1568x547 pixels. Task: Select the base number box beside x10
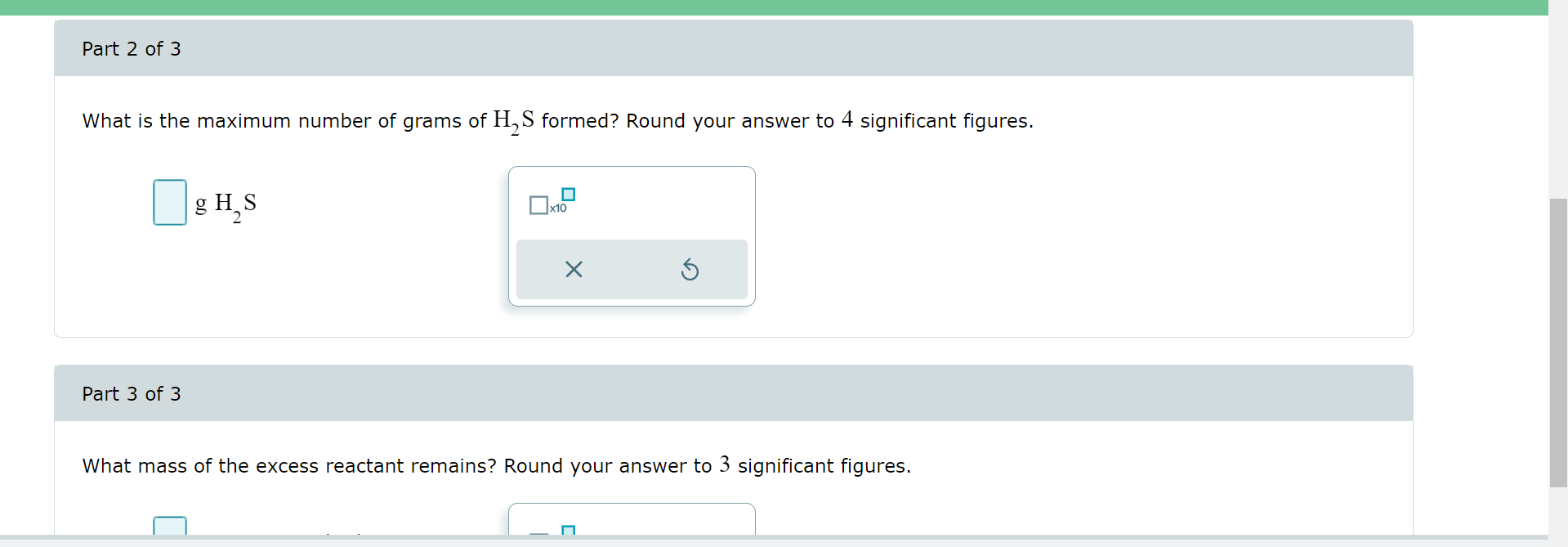(x=538, y=205)
